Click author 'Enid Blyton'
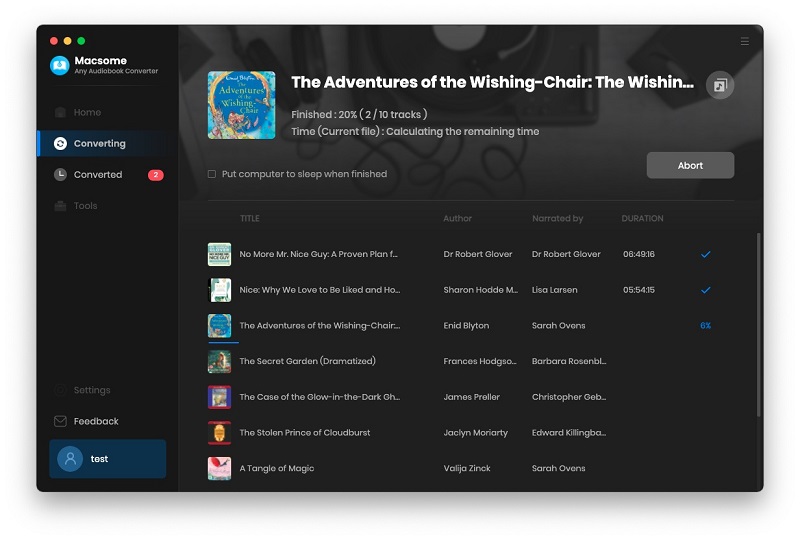The image size is (800, 540). [x=466, y=326]
